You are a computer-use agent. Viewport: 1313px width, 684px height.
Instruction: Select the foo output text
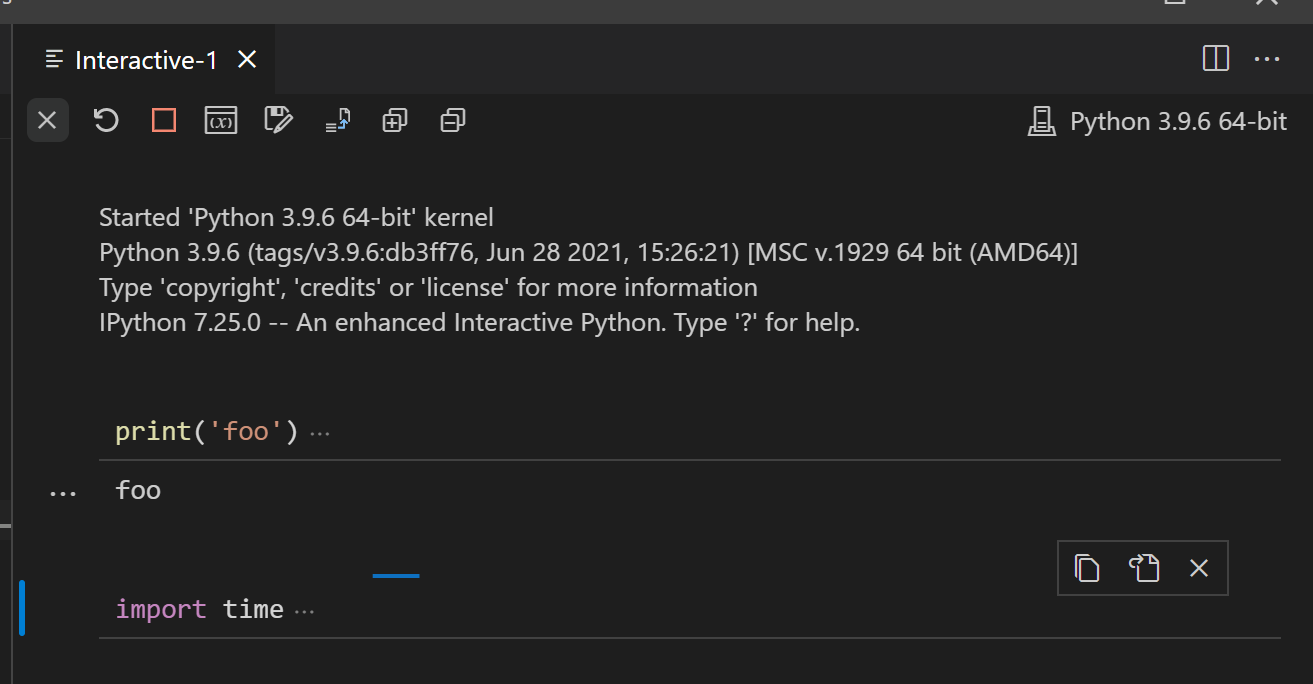[x=138, y=489]
